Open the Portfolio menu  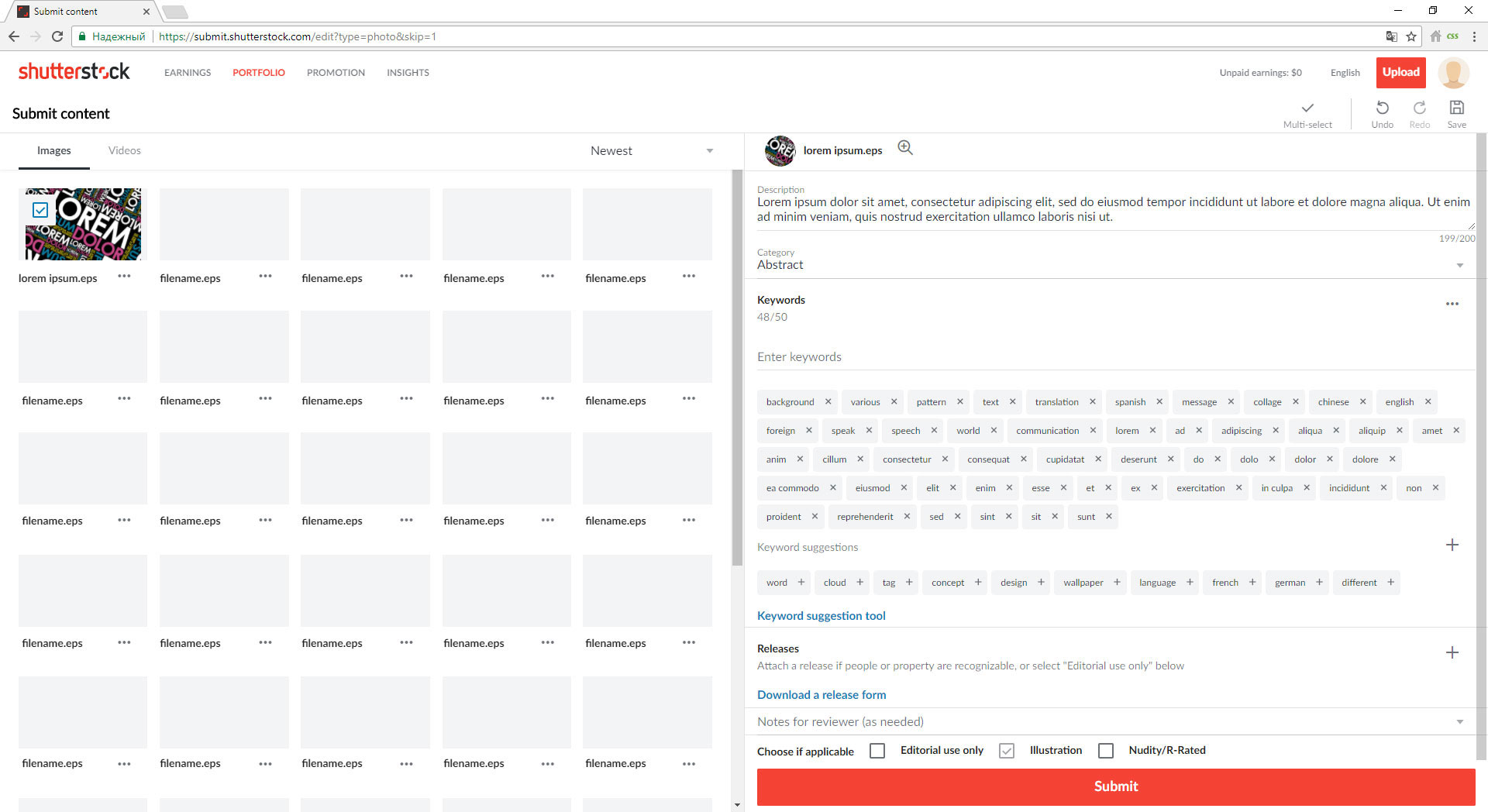259,73
